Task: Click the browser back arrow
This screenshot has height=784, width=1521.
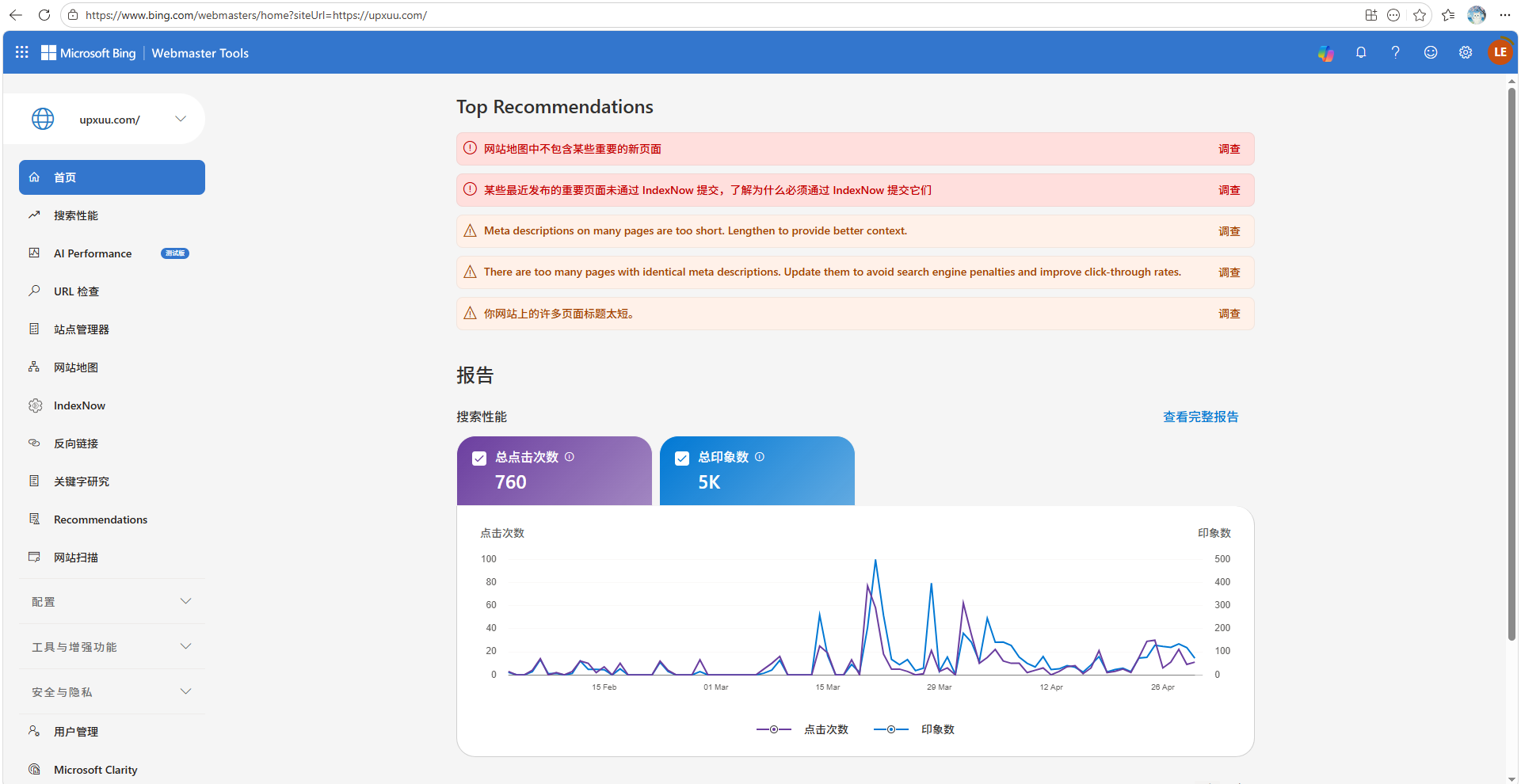Action: (x=16, y=15)
